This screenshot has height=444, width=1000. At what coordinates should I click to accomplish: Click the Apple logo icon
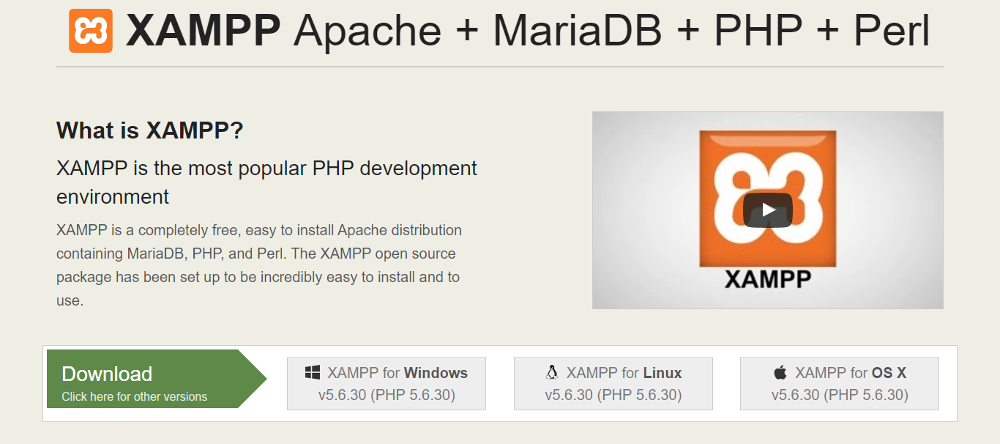781,373
